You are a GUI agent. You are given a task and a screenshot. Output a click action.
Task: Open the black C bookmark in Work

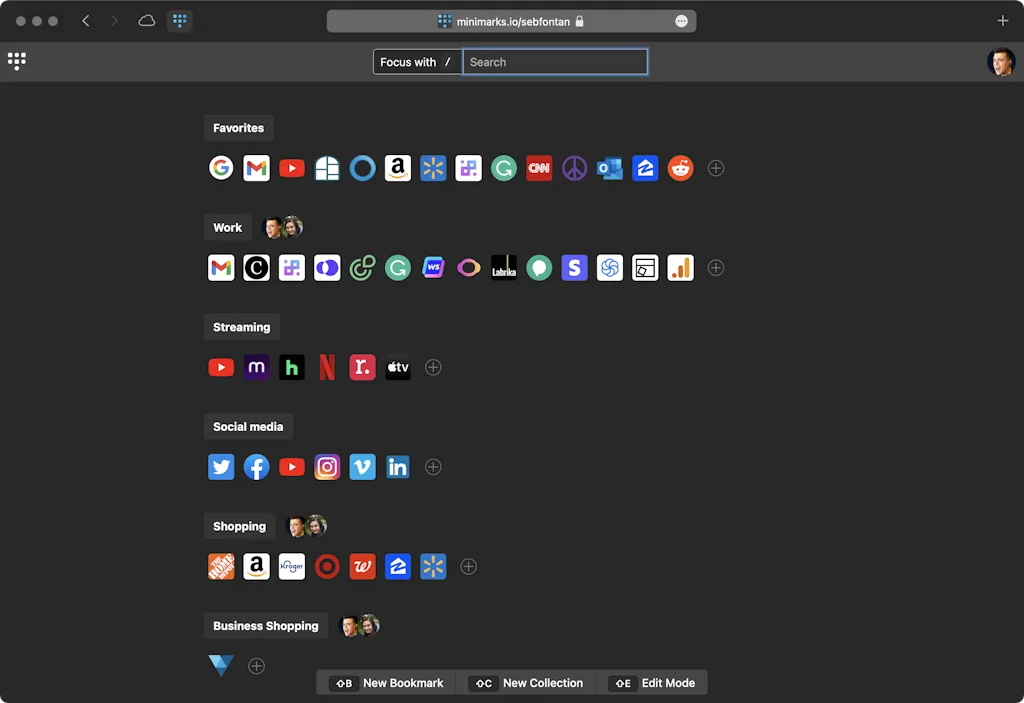(256, 268)
